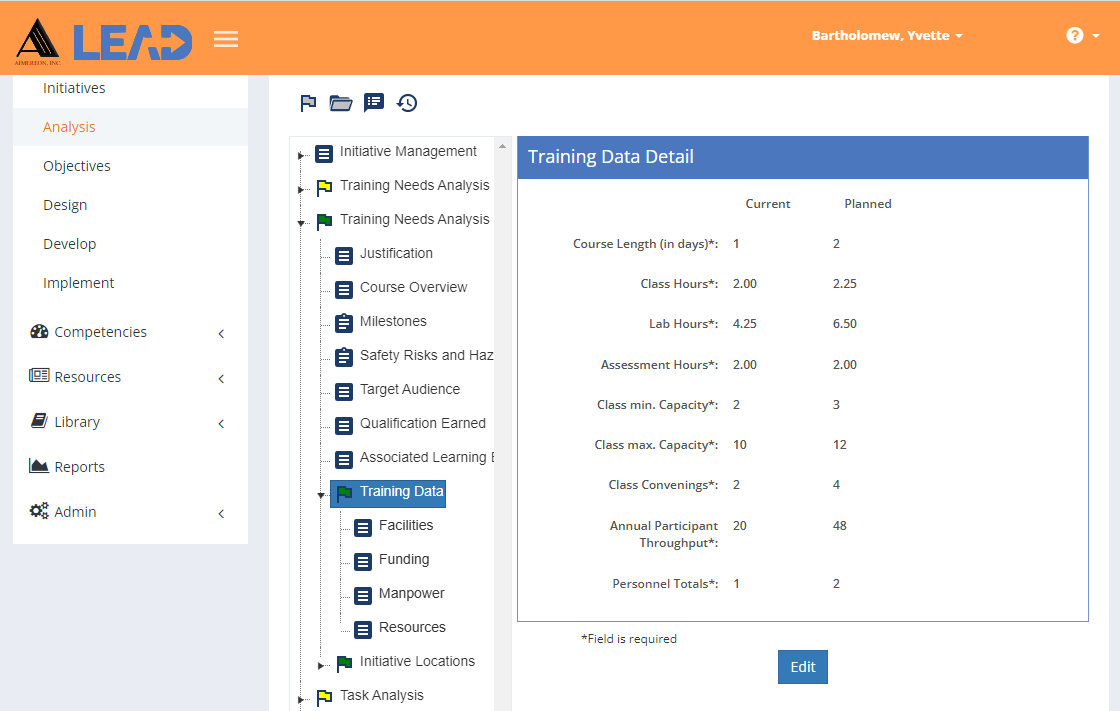Expand the Competencies menu chevron
This screenshot has height=711, width=1120.
[x=221, y=334]
